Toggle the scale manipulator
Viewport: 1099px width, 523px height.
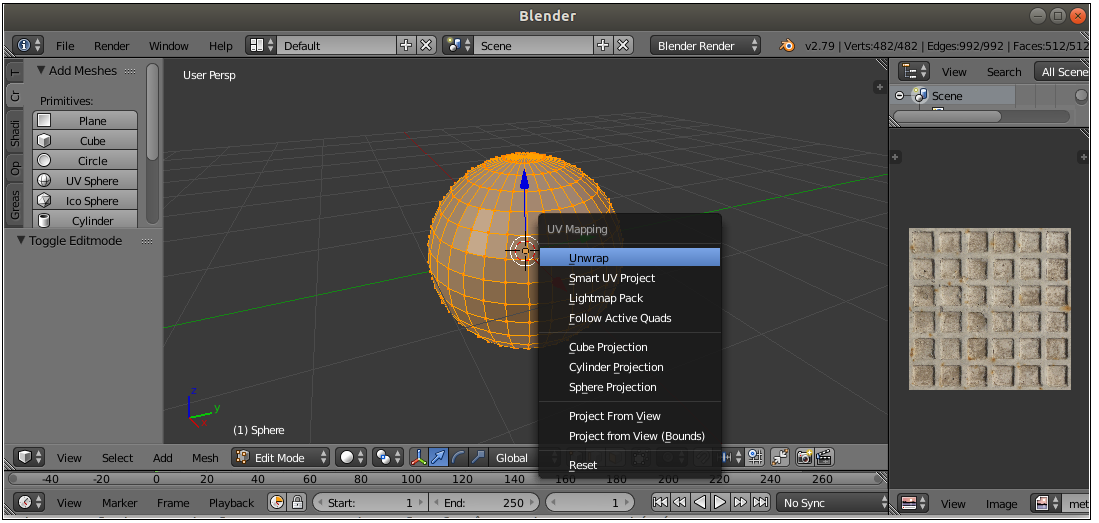click(478, 458)
